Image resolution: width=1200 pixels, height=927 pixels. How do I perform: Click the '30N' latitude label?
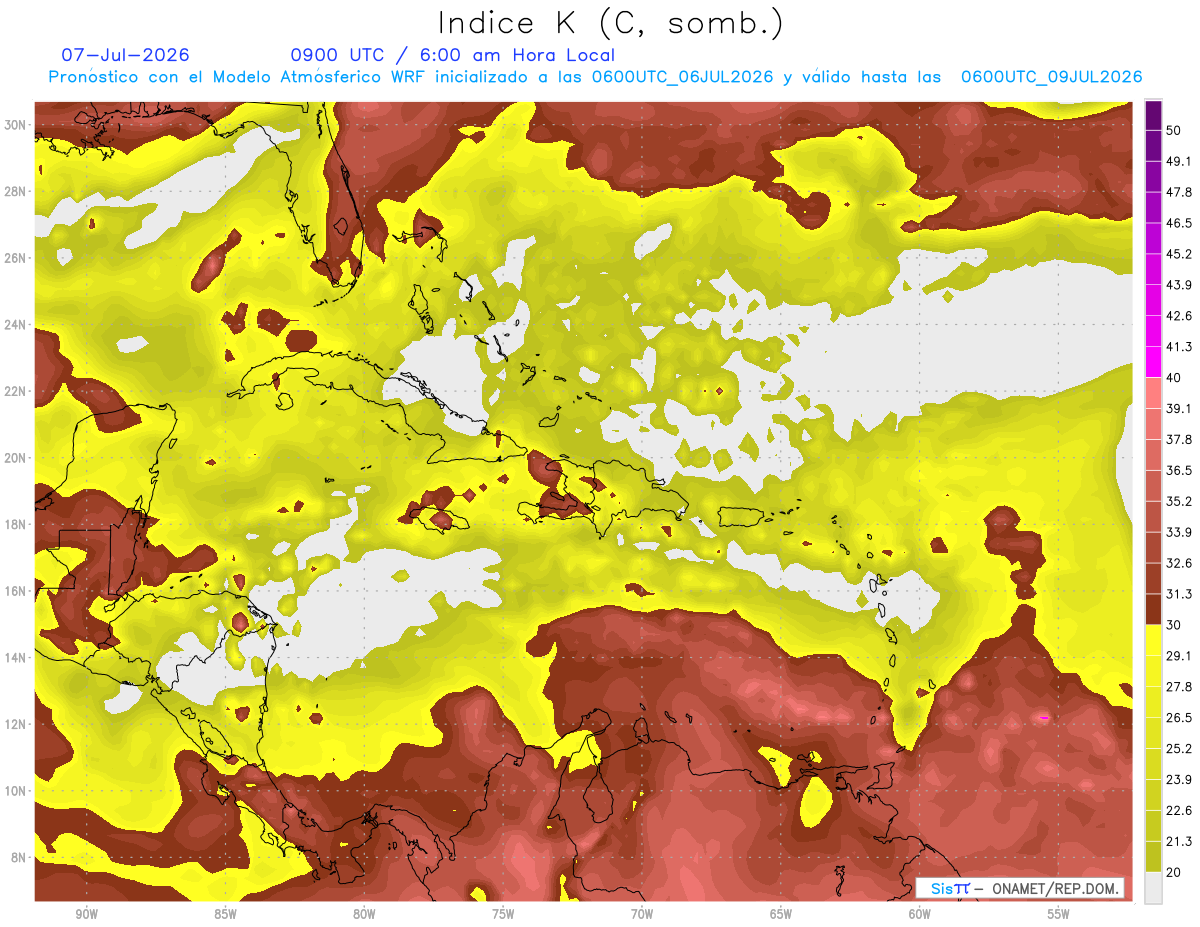click(x=17, y=125)
